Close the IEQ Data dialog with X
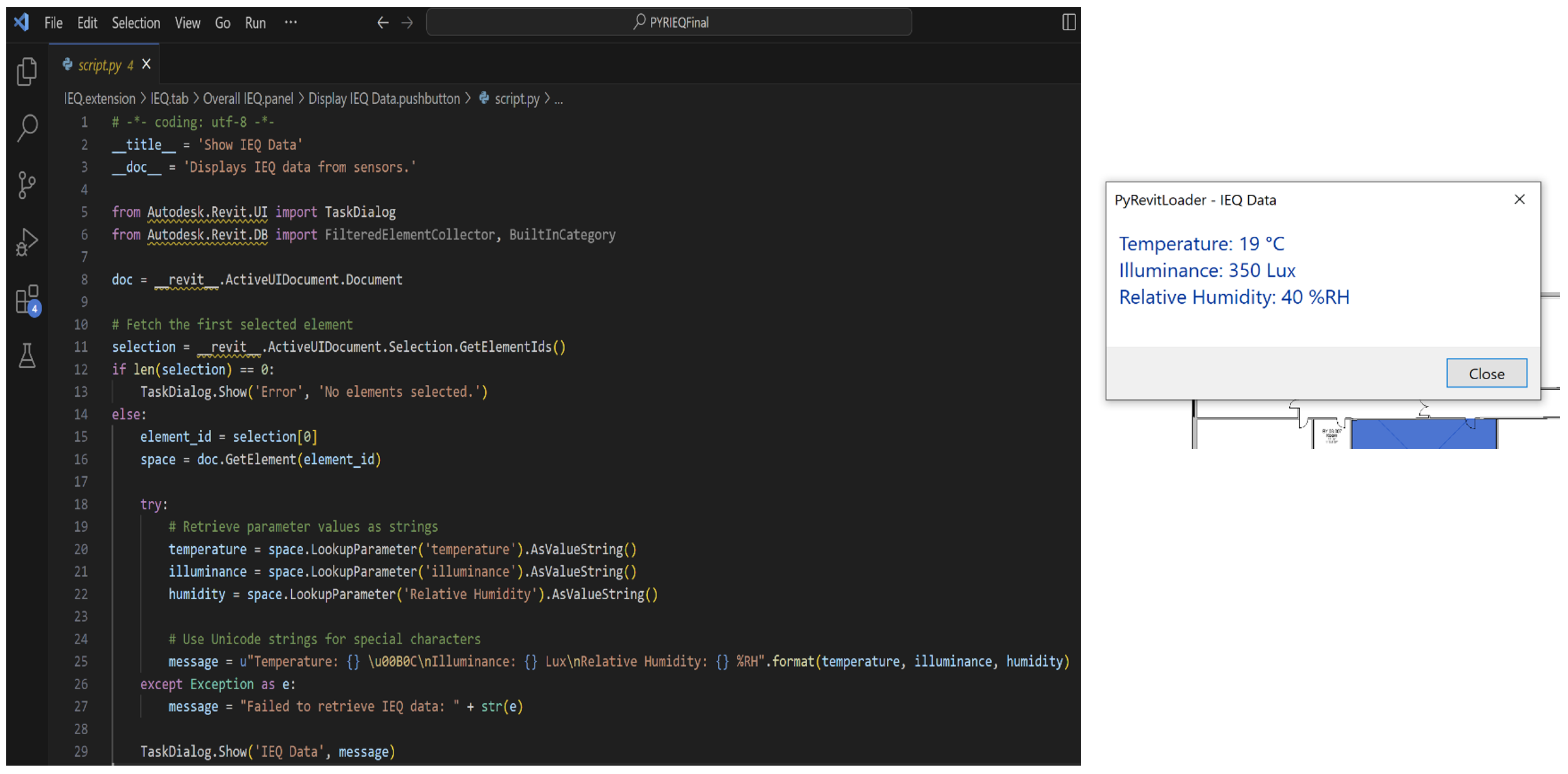1568x774 pixels. (1519, 199)
